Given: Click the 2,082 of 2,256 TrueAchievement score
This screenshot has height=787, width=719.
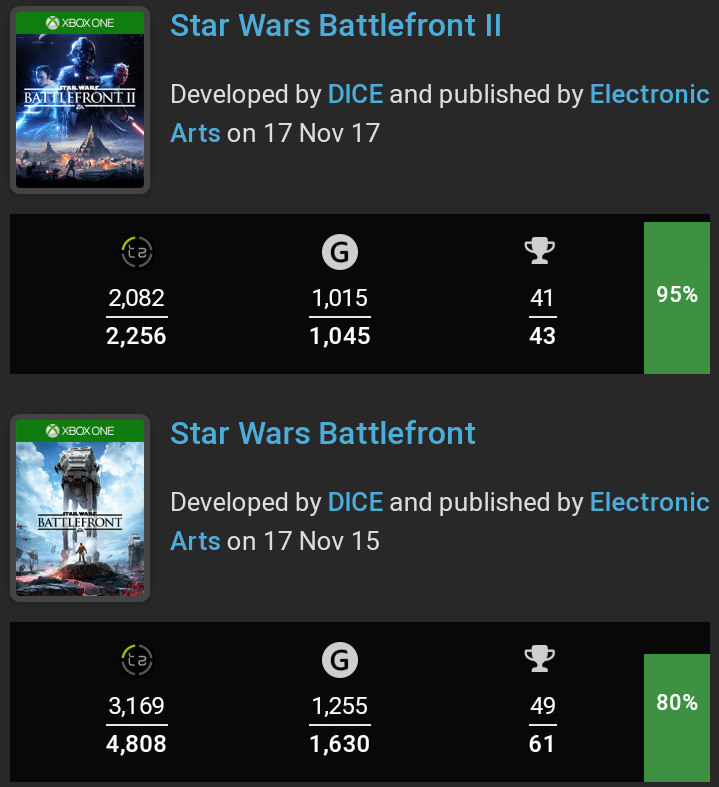Looking at the screenshot, I should (x=136, y=317).
